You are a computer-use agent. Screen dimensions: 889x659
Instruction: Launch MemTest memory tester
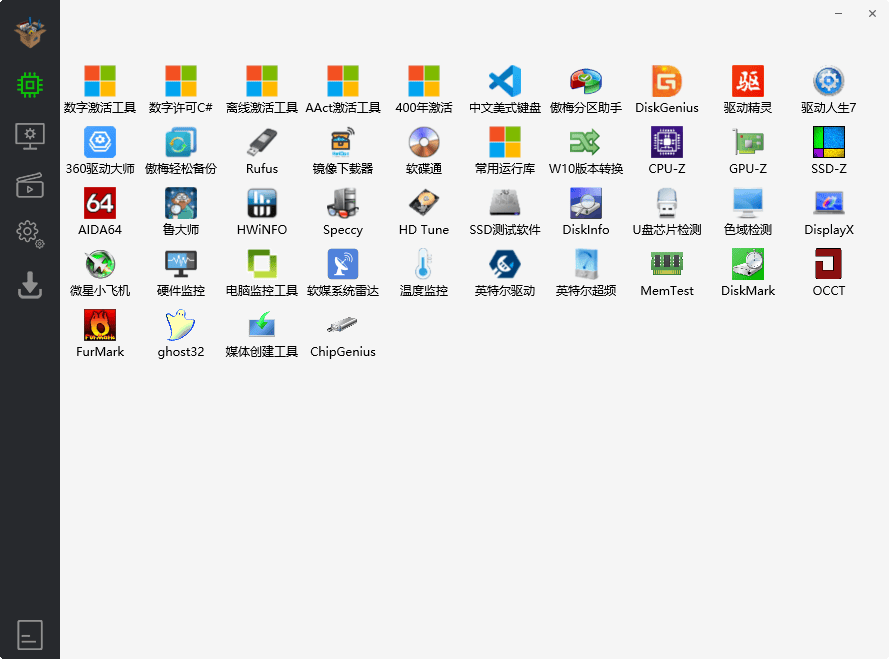pyautogui.click(x=666, y=271)
